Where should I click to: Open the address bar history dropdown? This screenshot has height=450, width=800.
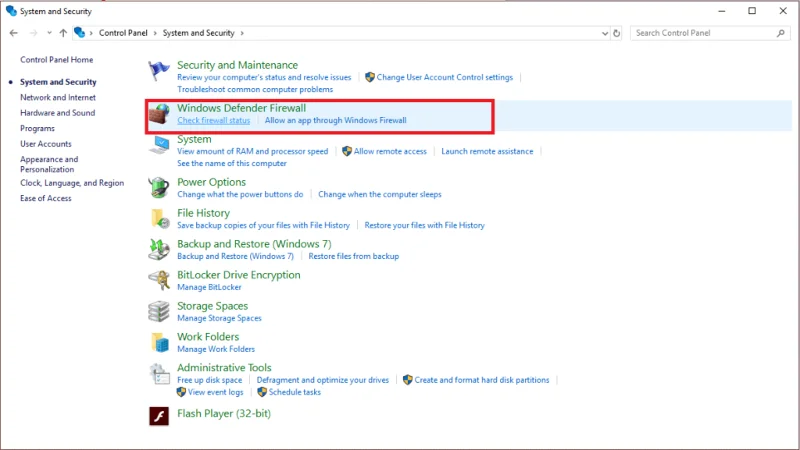click(603, 33)
